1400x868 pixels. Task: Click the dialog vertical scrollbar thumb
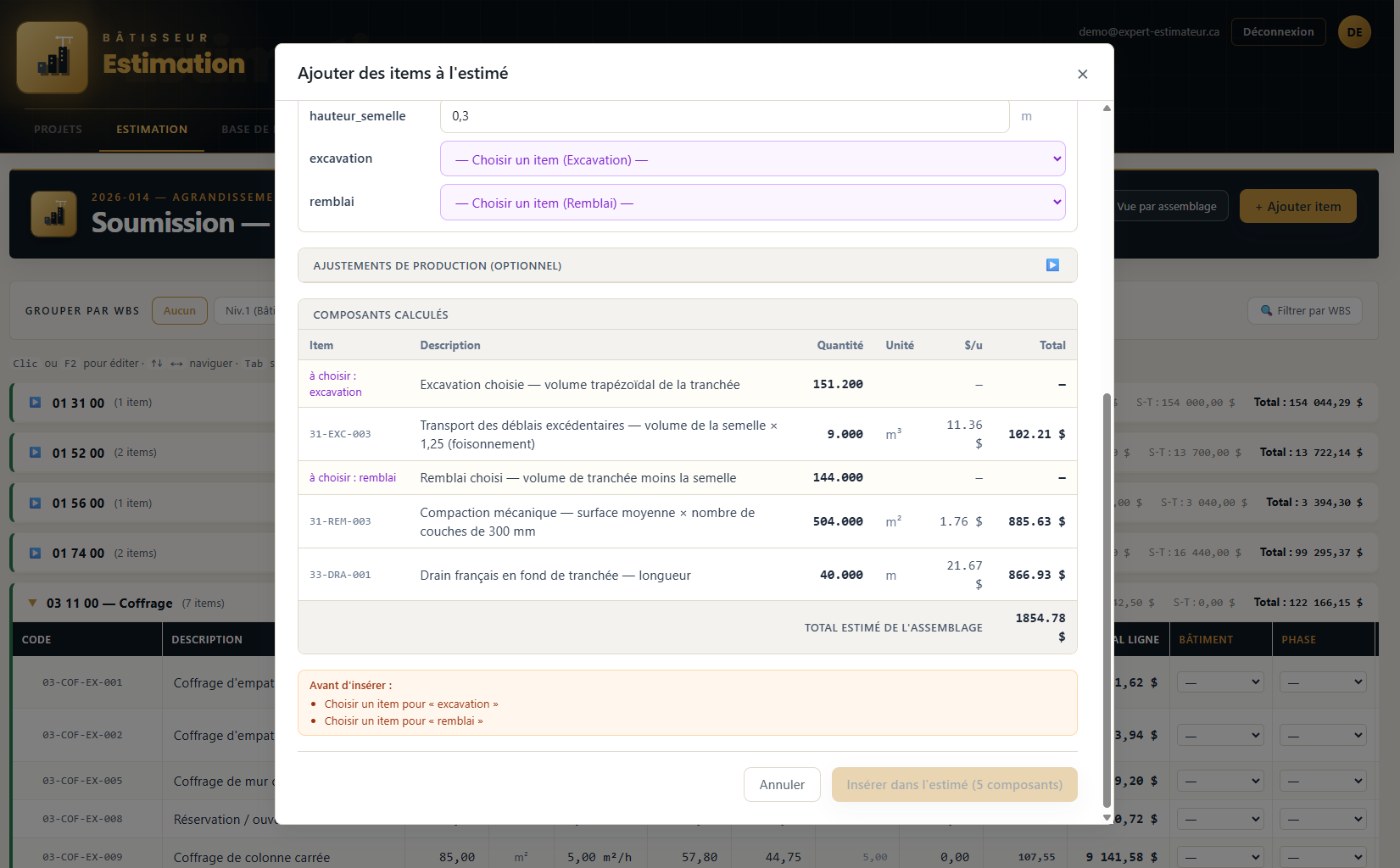point(1106,600)
